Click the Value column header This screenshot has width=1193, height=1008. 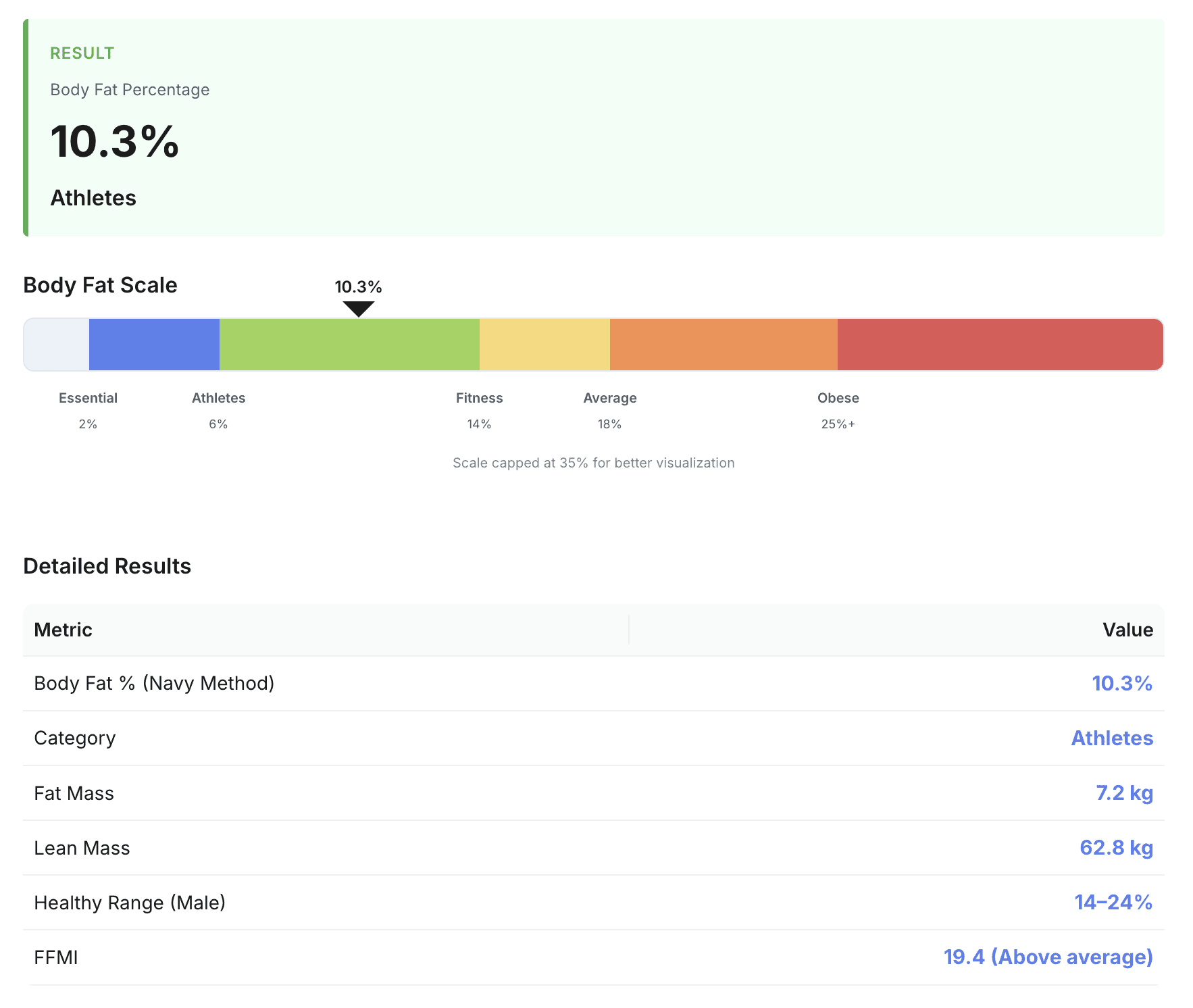point(1128,630)
